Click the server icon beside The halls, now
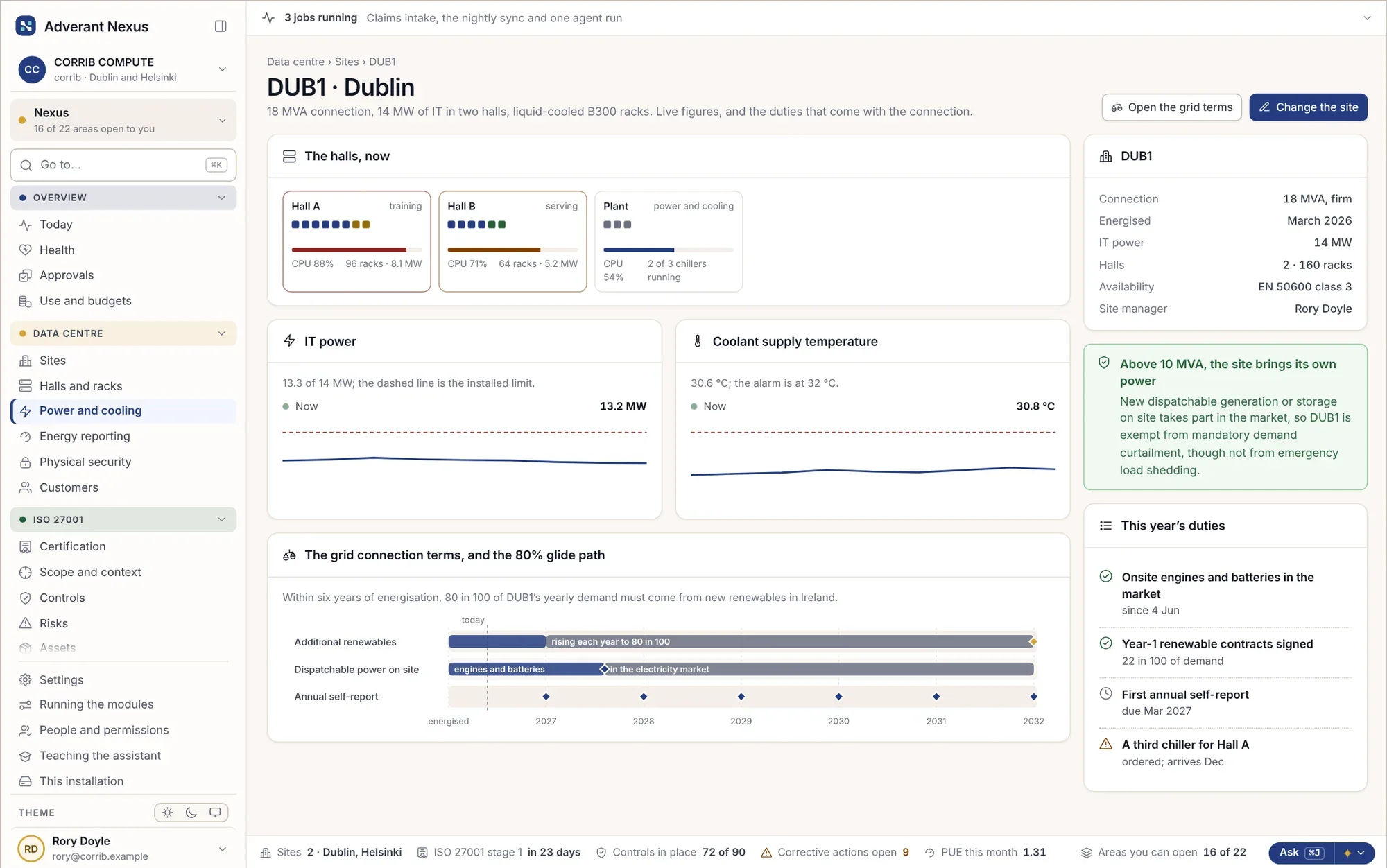The image size is (1387, 868). click(x=290, y=157)
